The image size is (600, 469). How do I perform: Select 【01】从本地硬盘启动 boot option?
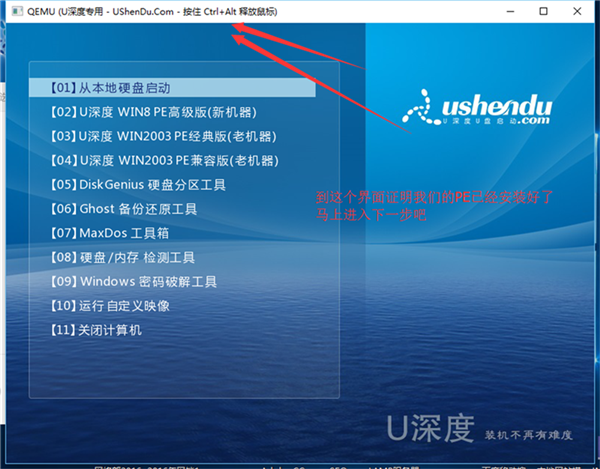(172, 88)
